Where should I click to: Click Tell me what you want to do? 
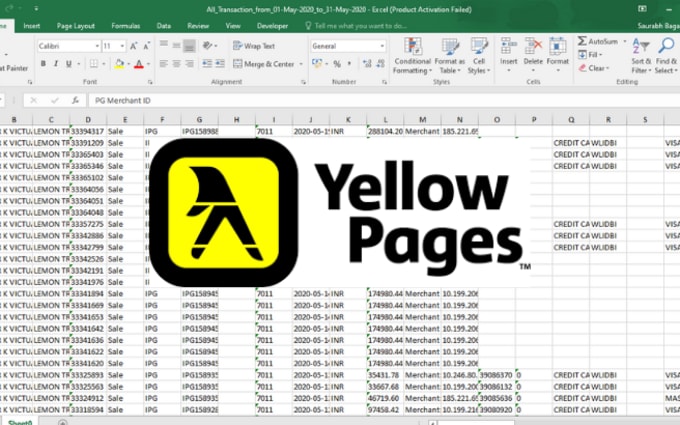click(356, 26)
